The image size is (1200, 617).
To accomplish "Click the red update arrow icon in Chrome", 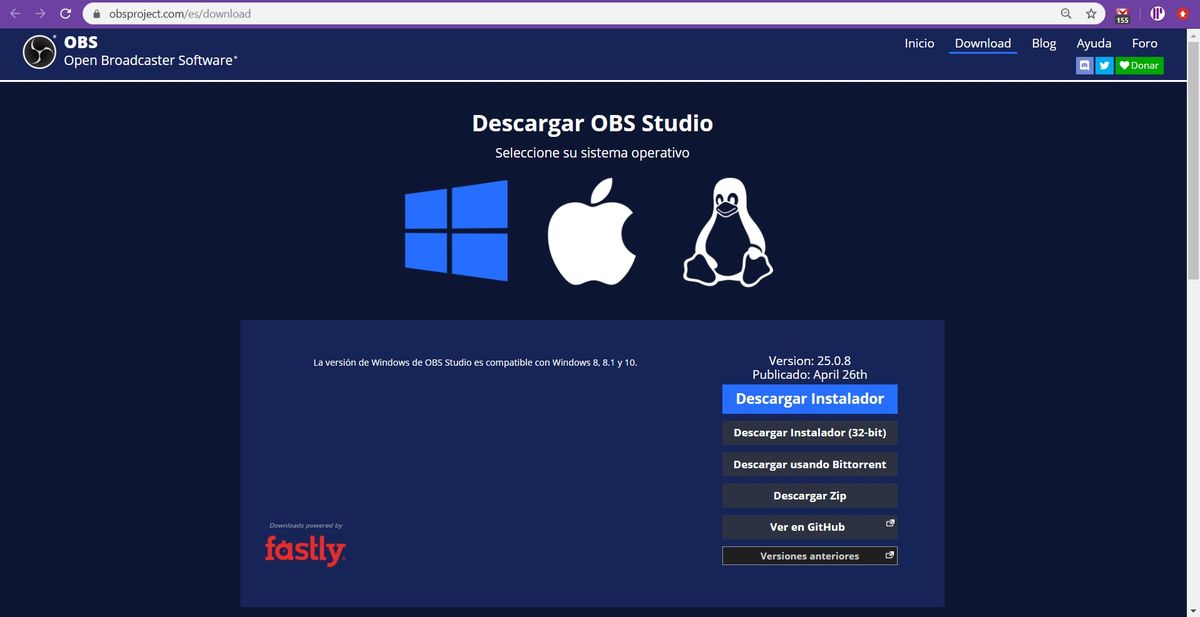I will [1183, 14].
